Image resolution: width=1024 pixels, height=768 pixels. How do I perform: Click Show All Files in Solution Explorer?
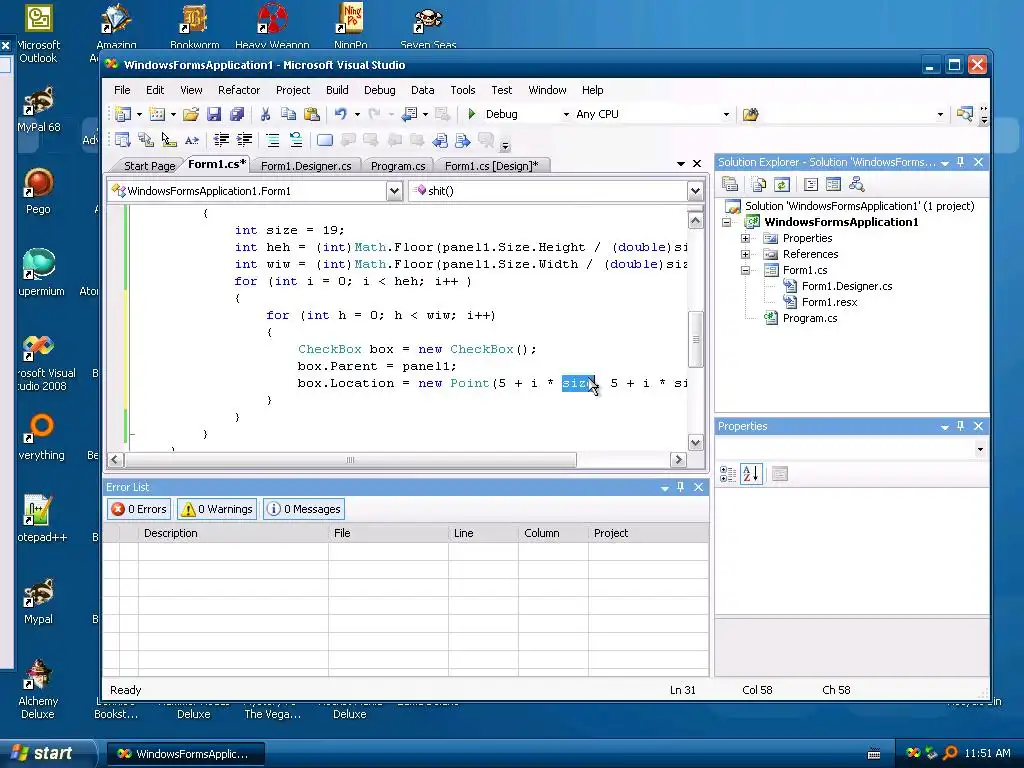coord(758,185)
